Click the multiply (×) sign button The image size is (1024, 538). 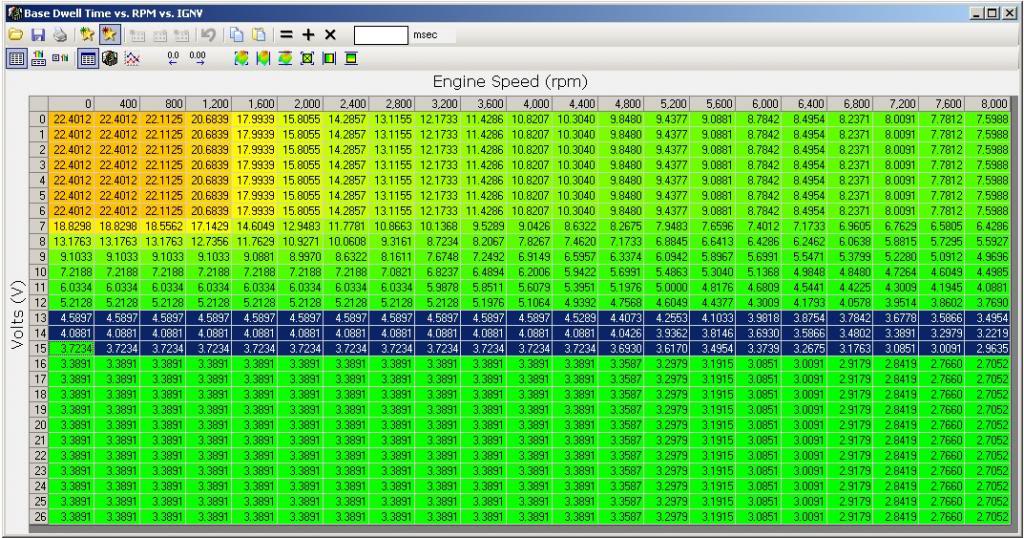(x=330, y=35)
